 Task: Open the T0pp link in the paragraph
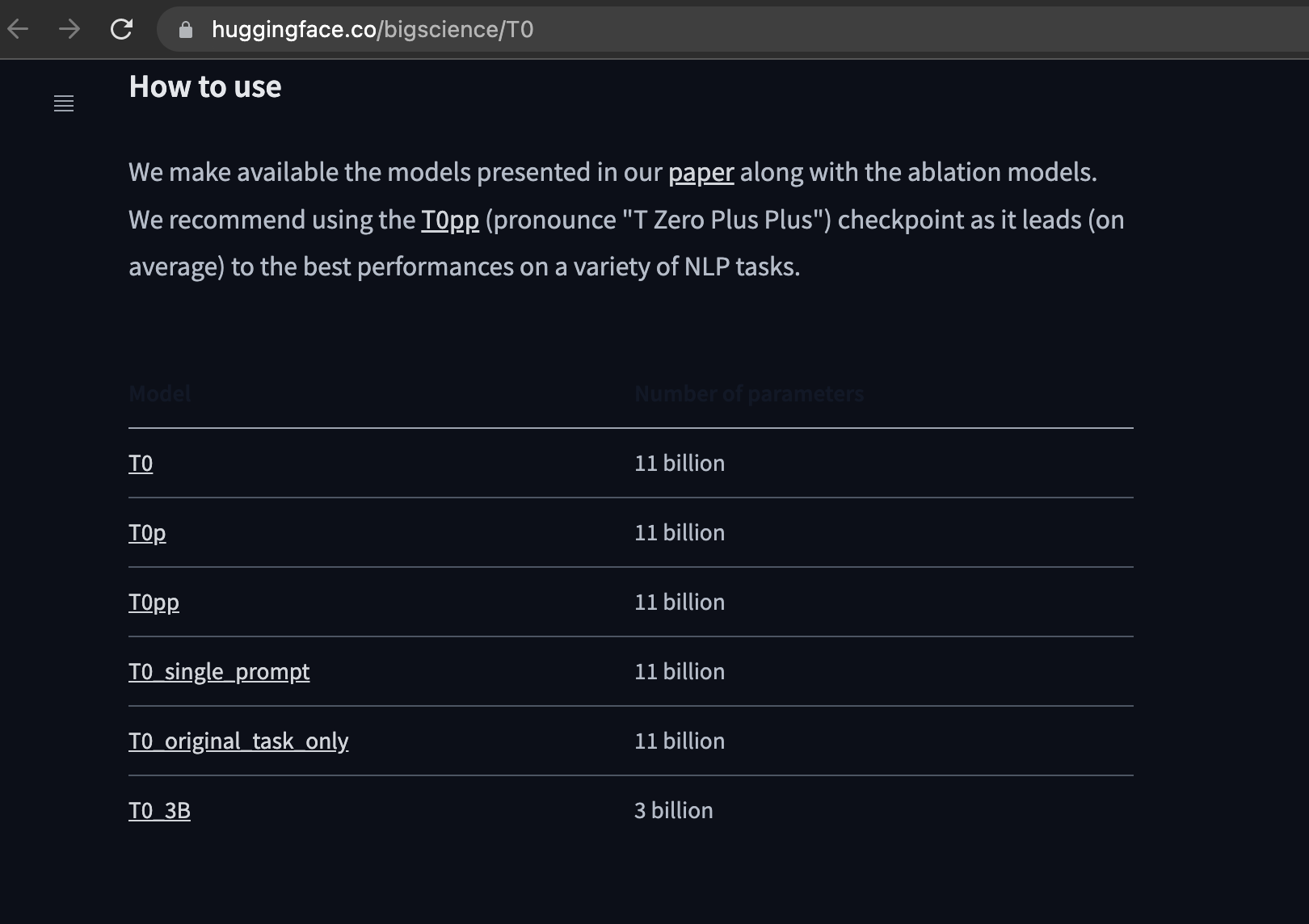click(x=449, y=220)
